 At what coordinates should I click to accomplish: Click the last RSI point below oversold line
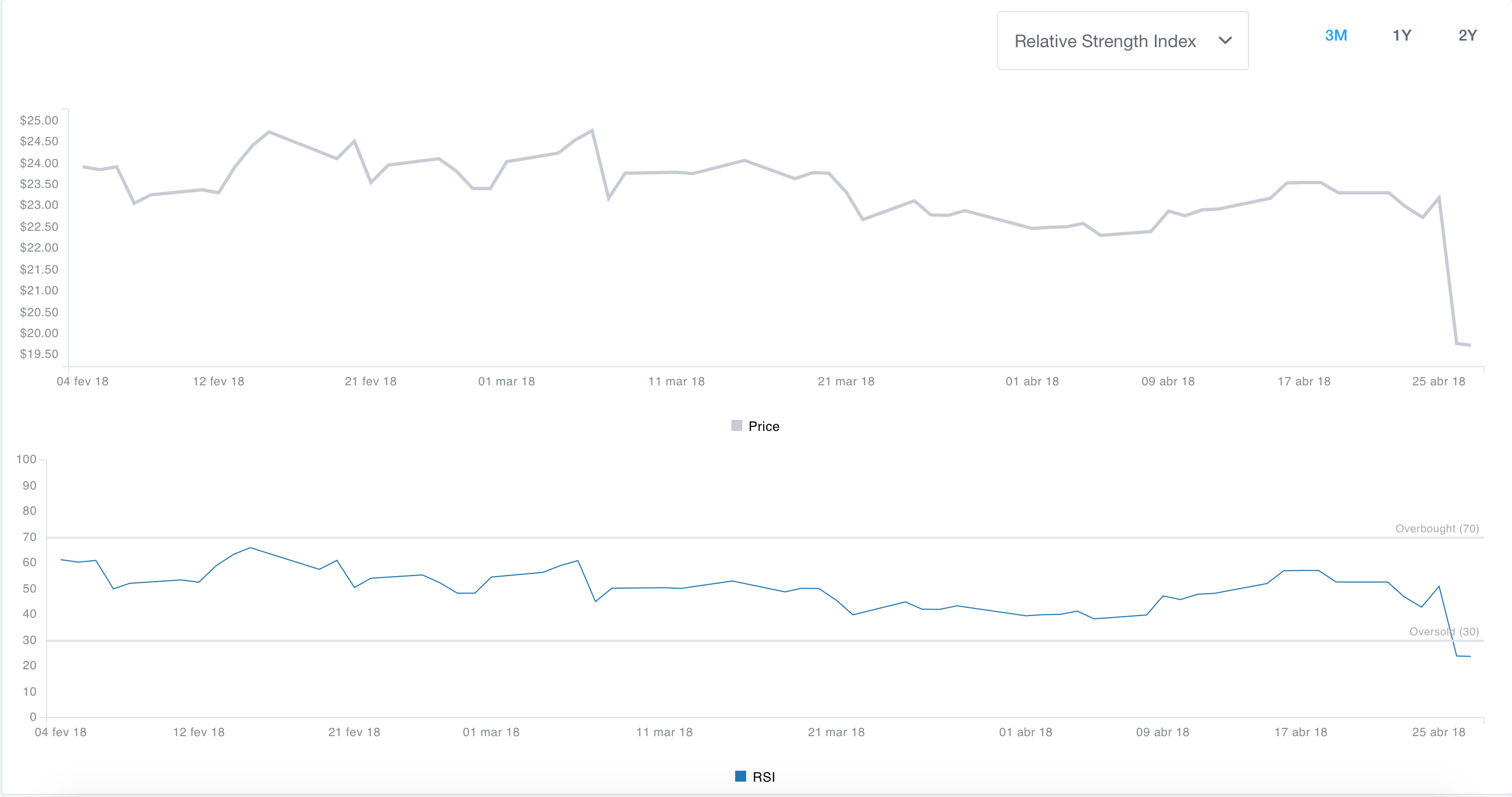point(1469,656)
